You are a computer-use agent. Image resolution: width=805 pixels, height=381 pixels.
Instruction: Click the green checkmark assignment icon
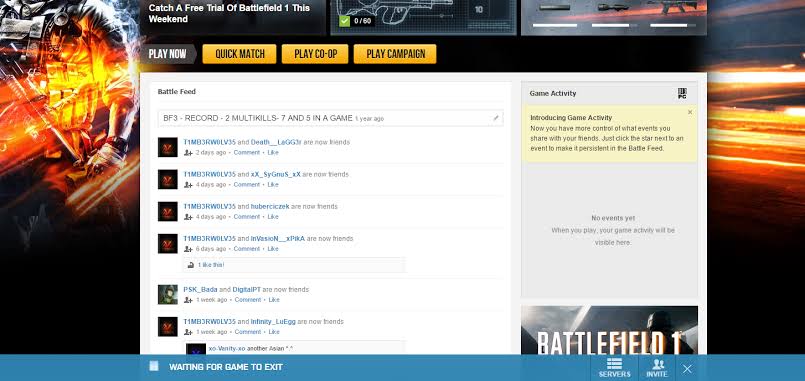[x=344, y=21]
